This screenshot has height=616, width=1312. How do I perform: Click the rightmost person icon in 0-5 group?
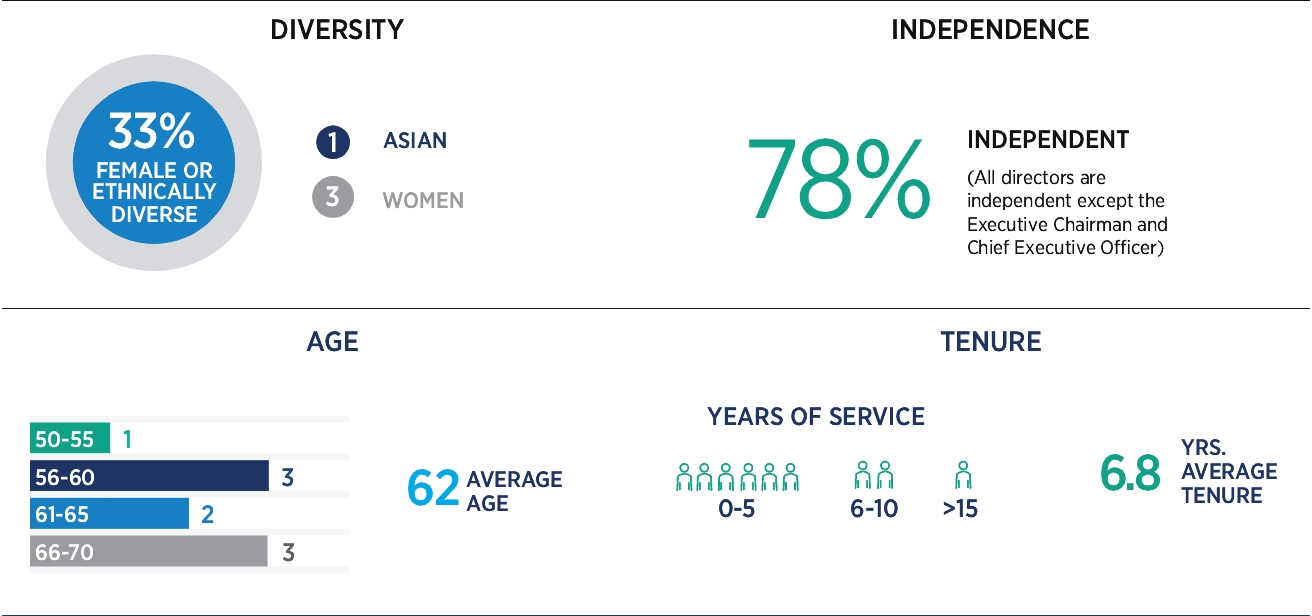pos(790,476)
